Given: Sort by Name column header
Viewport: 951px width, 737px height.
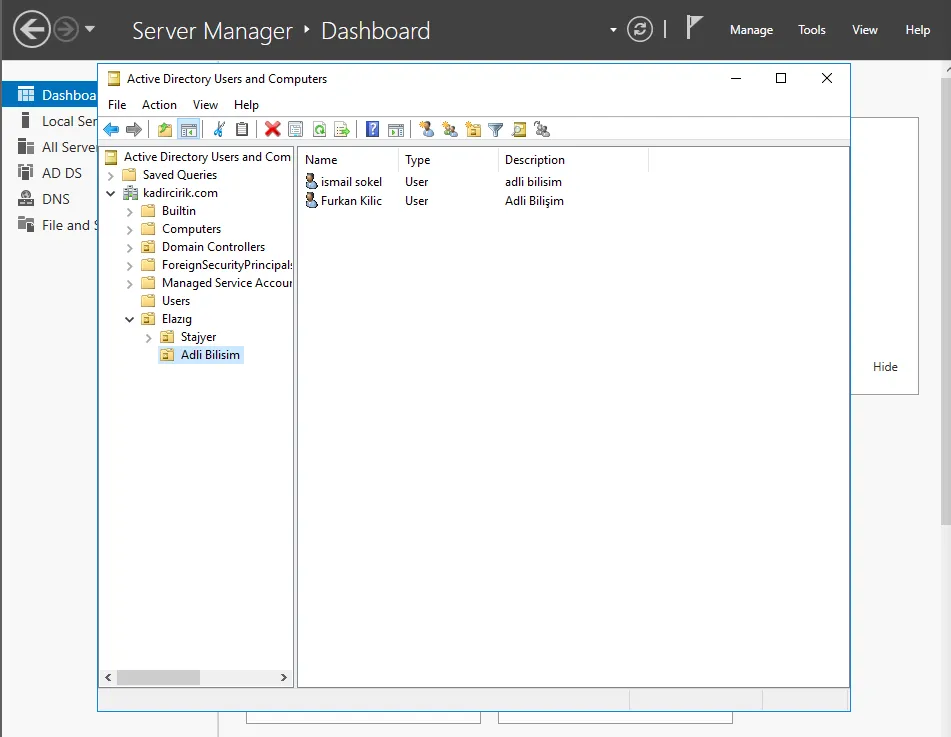Looking at the screenshot, I should (x=348, y=160).
